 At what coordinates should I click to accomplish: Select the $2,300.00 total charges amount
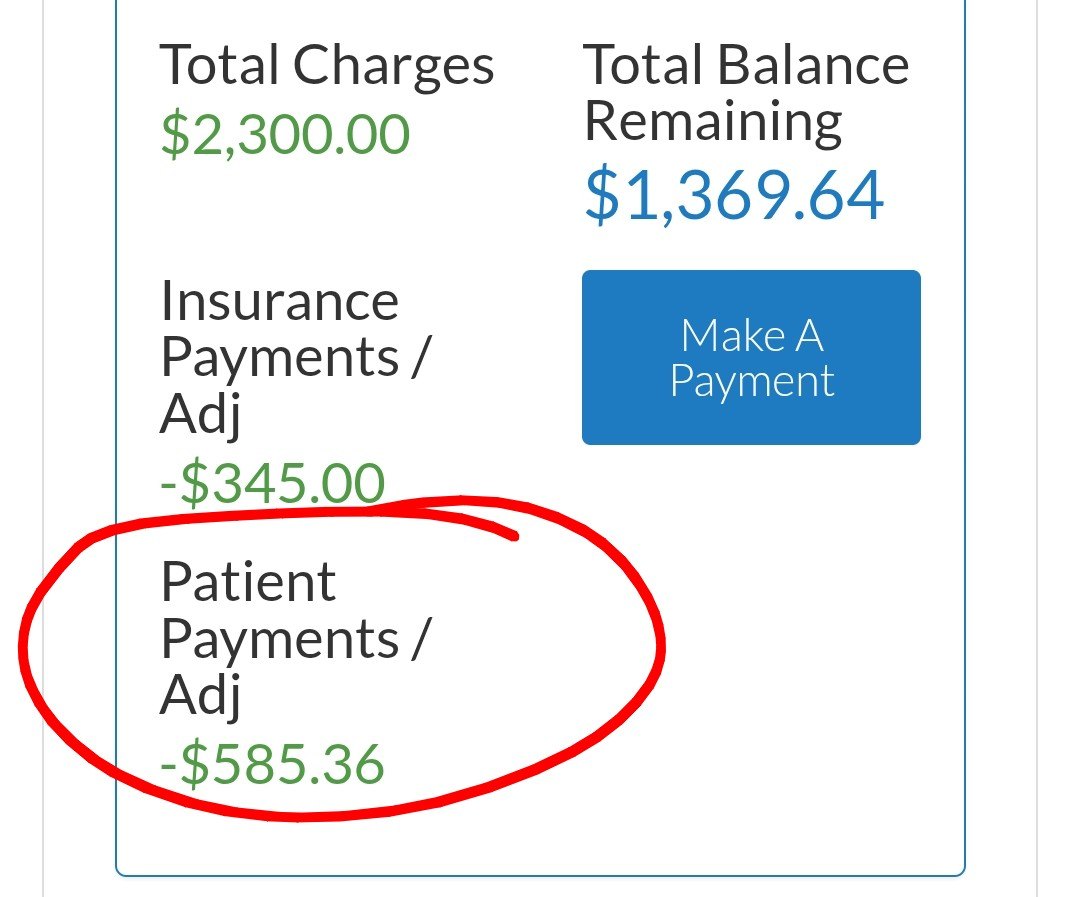click(x=285, y=134)
